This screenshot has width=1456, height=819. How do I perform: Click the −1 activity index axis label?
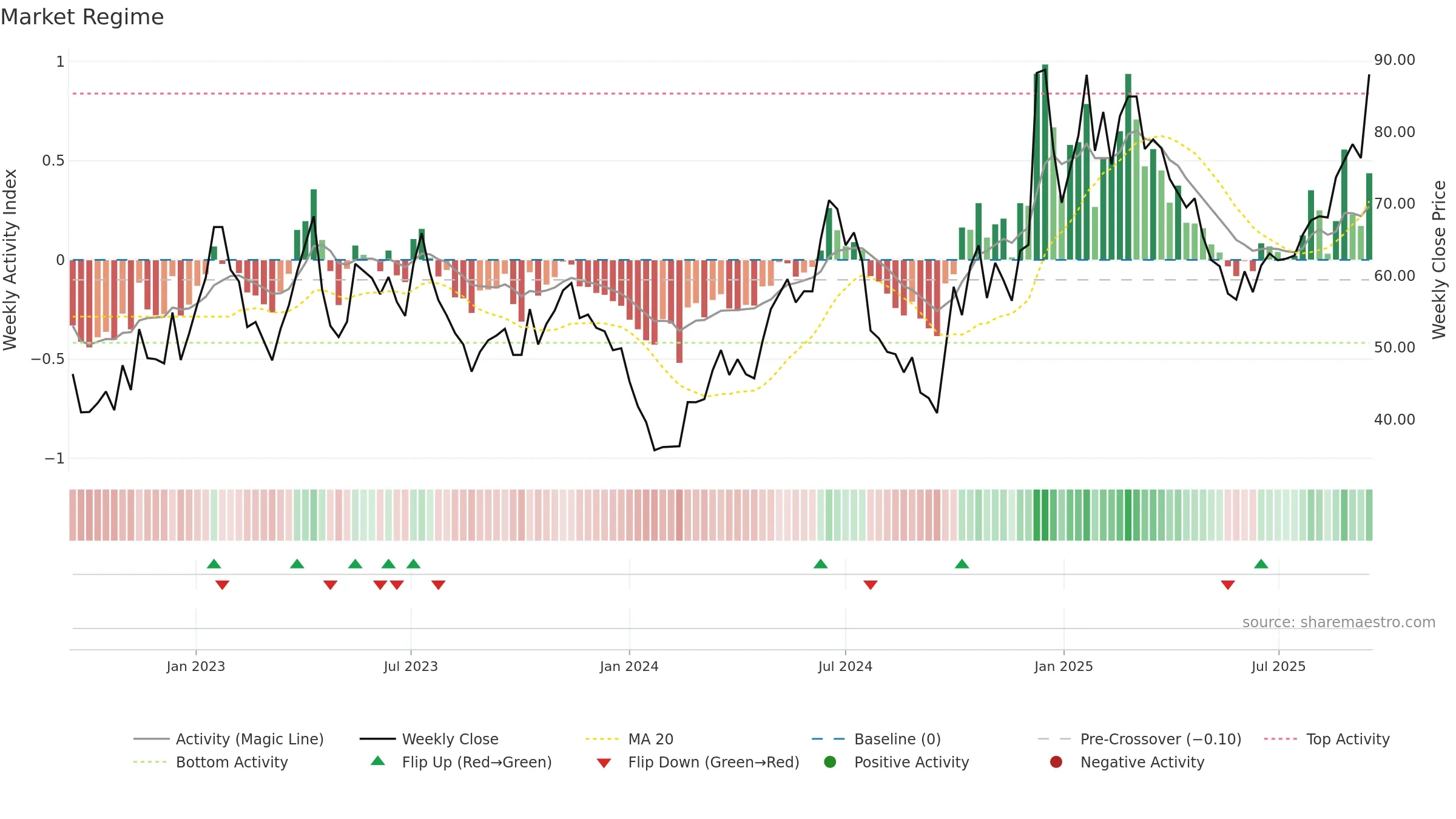[55, 458]
